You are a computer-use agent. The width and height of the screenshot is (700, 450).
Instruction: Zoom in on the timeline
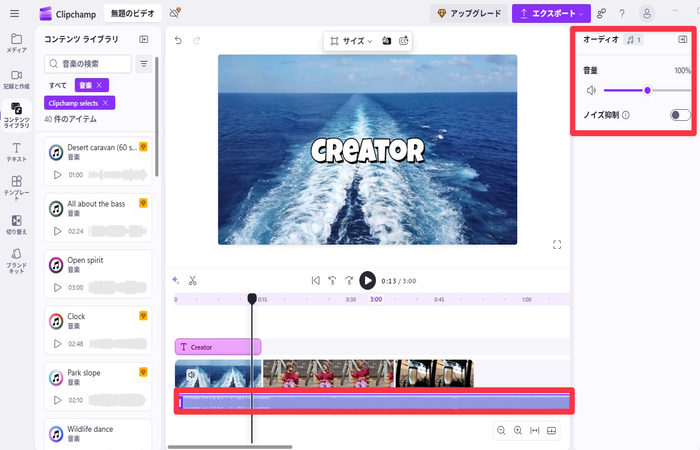(518, 430)
